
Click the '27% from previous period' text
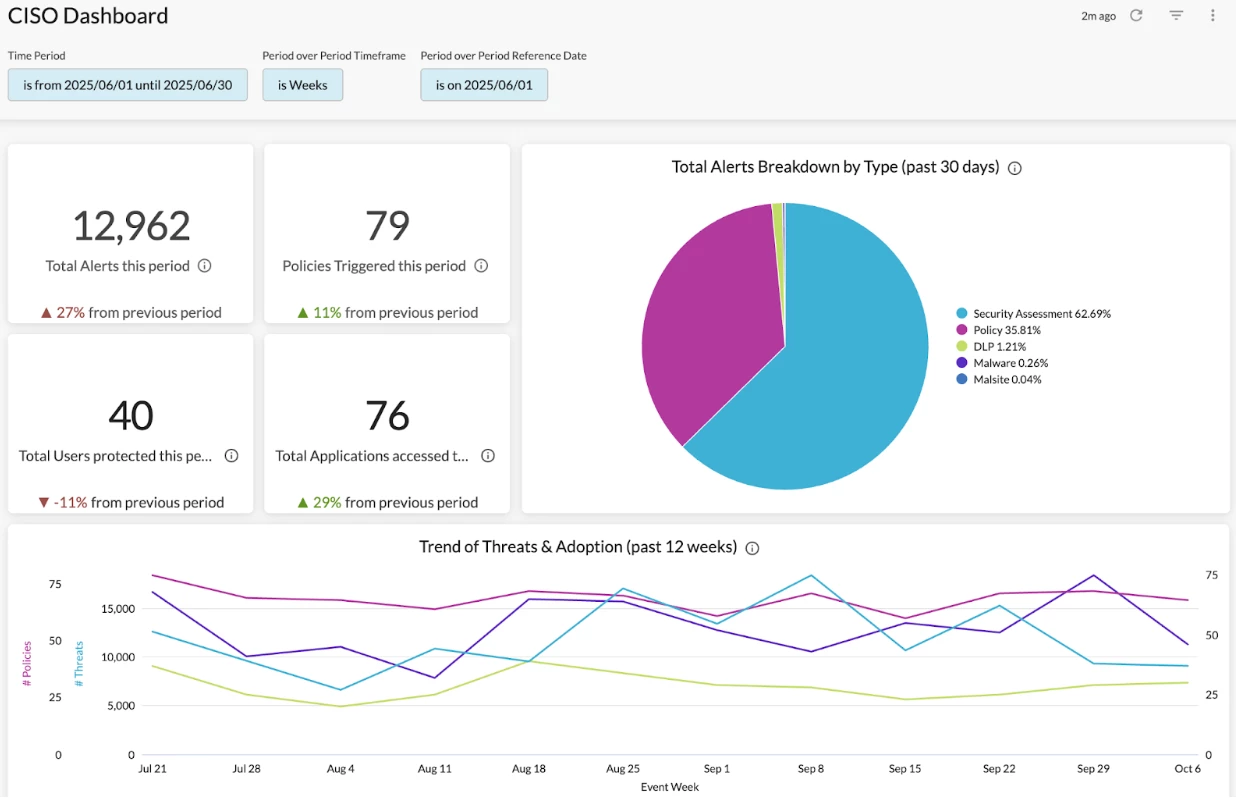pyautogui.click(x=139, y=312)
